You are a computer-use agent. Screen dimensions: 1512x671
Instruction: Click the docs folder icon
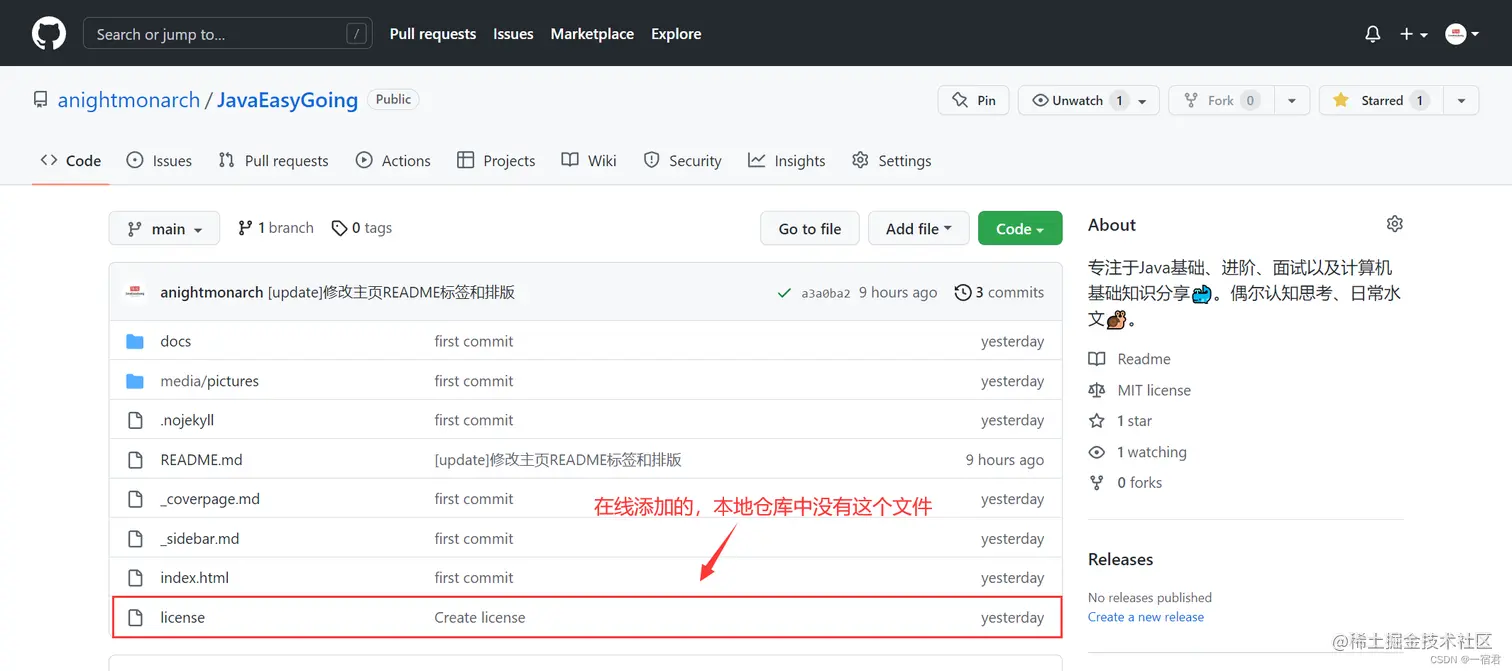135,342
